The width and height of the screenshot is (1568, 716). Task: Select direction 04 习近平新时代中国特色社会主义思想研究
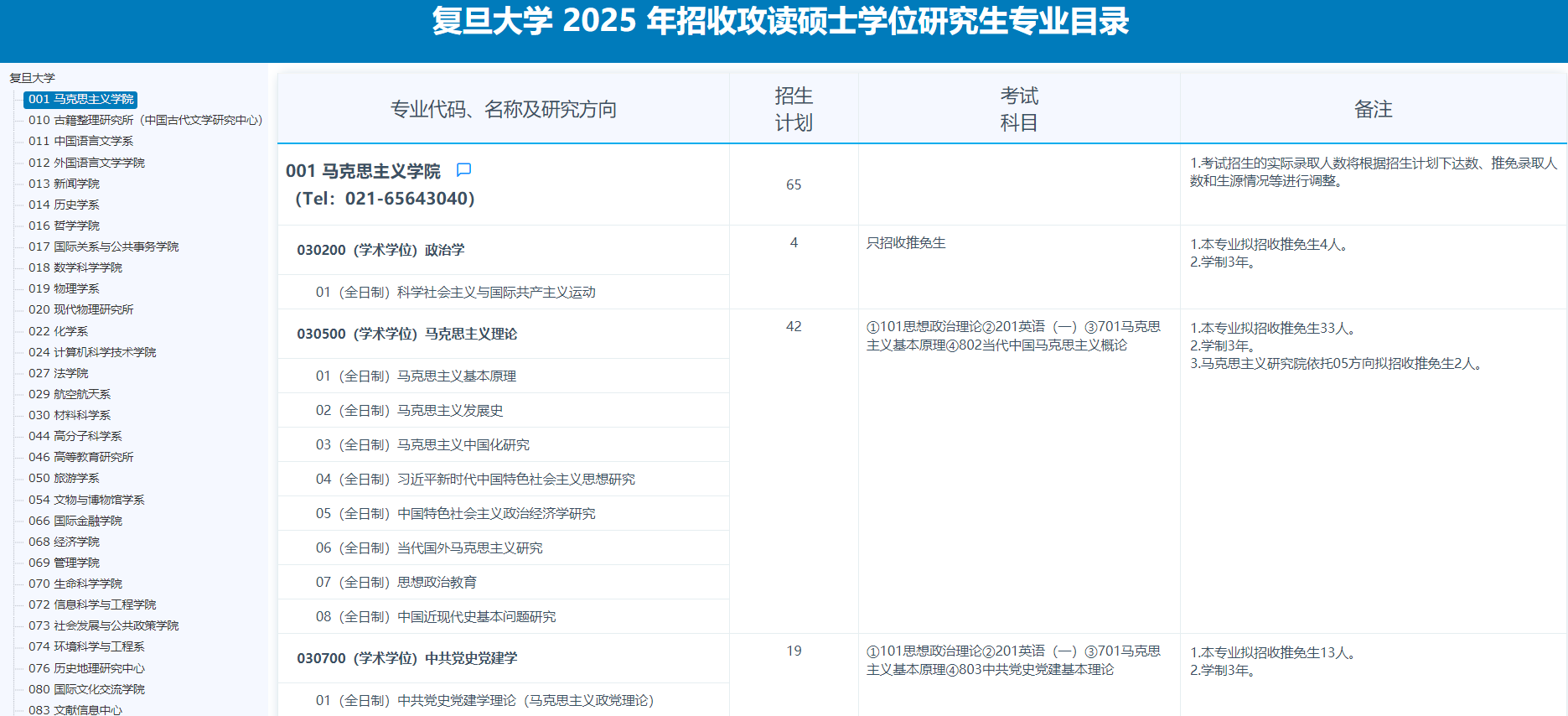475,479
